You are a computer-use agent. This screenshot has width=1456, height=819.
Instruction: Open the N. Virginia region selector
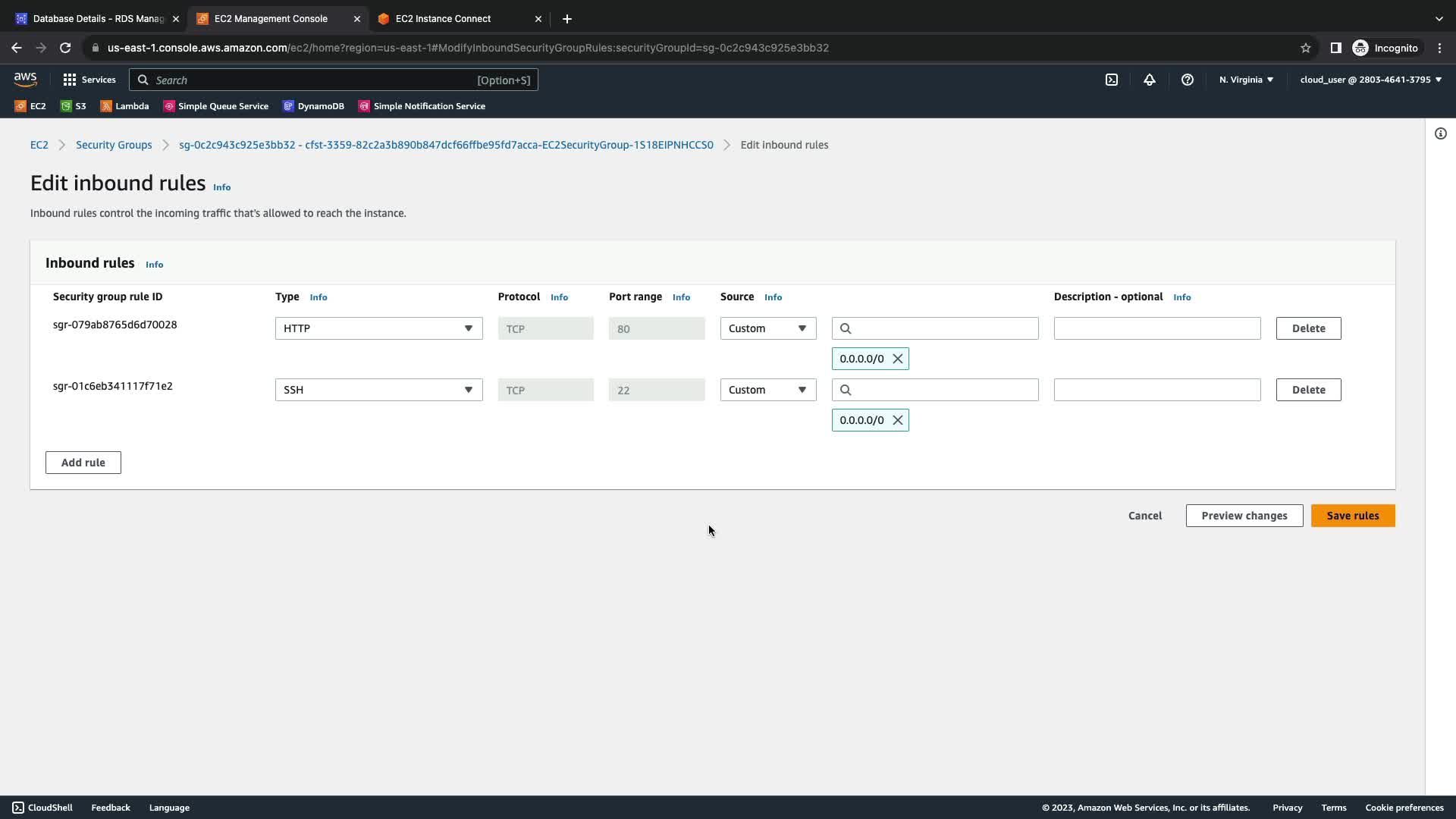(1246, 80)
